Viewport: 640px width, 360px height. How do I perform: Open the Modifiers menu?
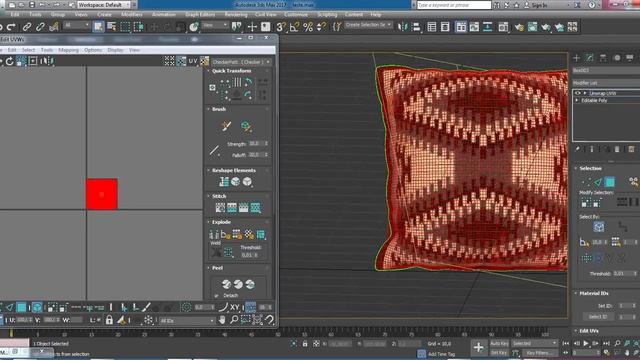click(x=131, y=14)
